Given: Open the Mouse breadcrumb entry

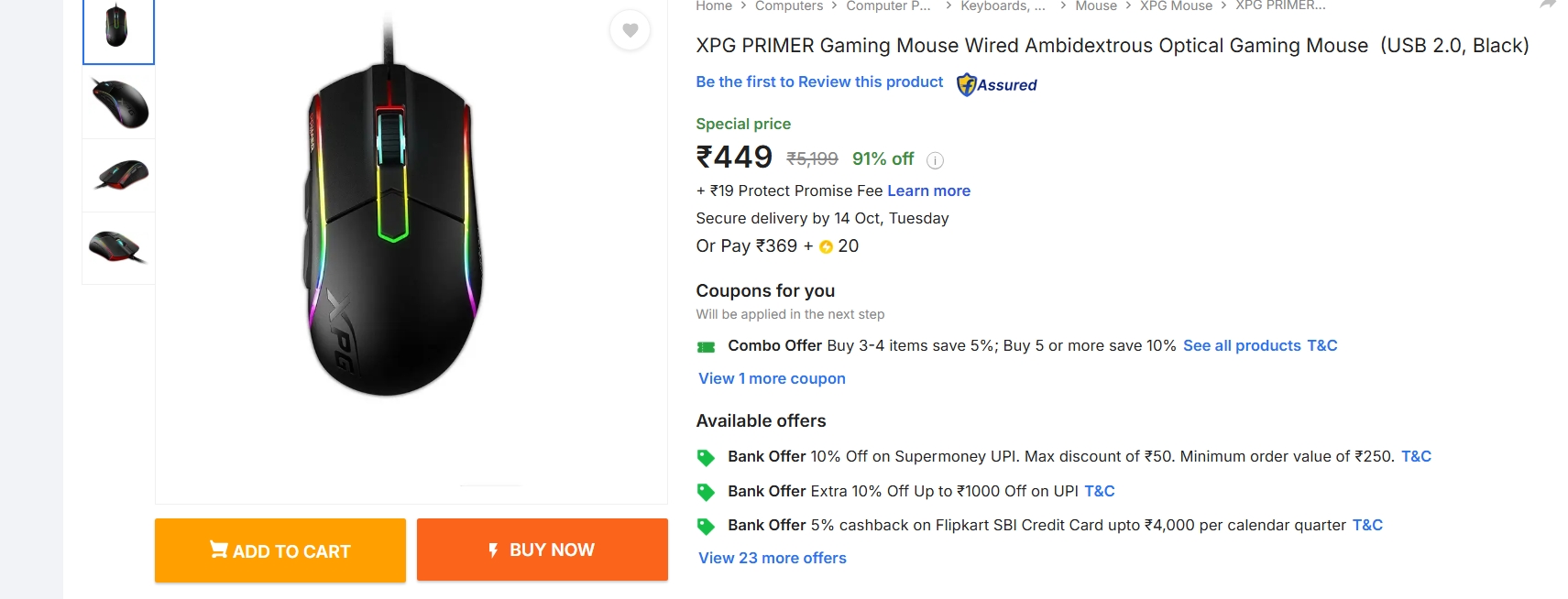Looking at the screenshot, I should tap(1096, 6).
